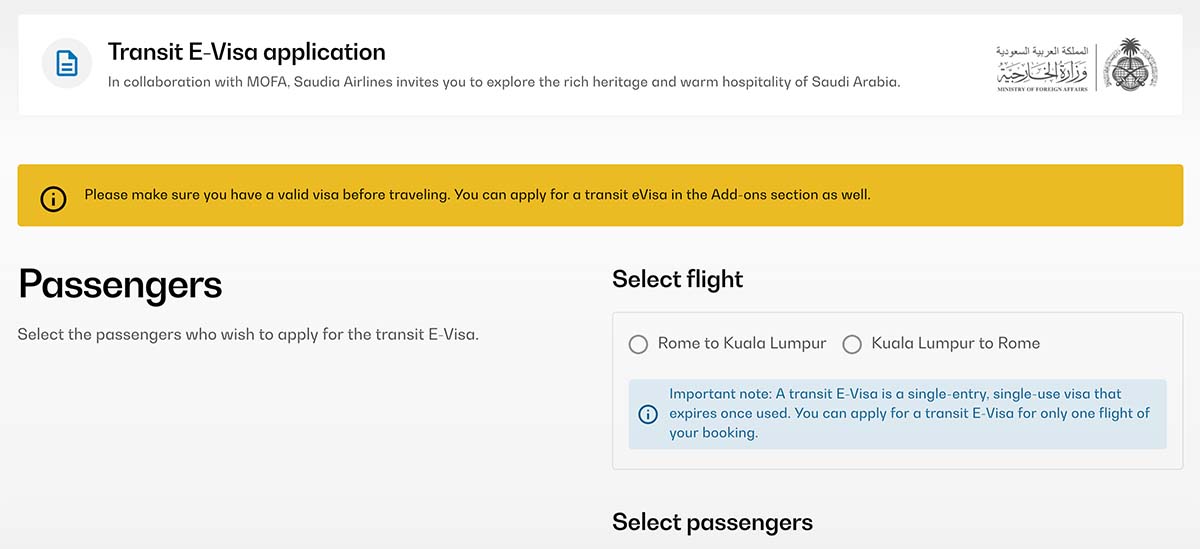Click the Saudia Airlines collaboration subtitle

click(x=504, y=83)
